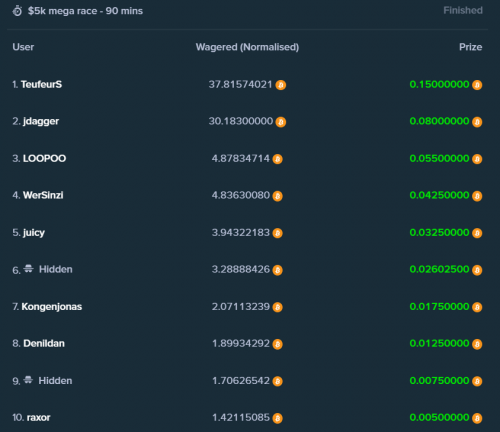This screenshot has height=432, width=500.
Task: Open Denildan user profile
Action: [x=44, y=343]
